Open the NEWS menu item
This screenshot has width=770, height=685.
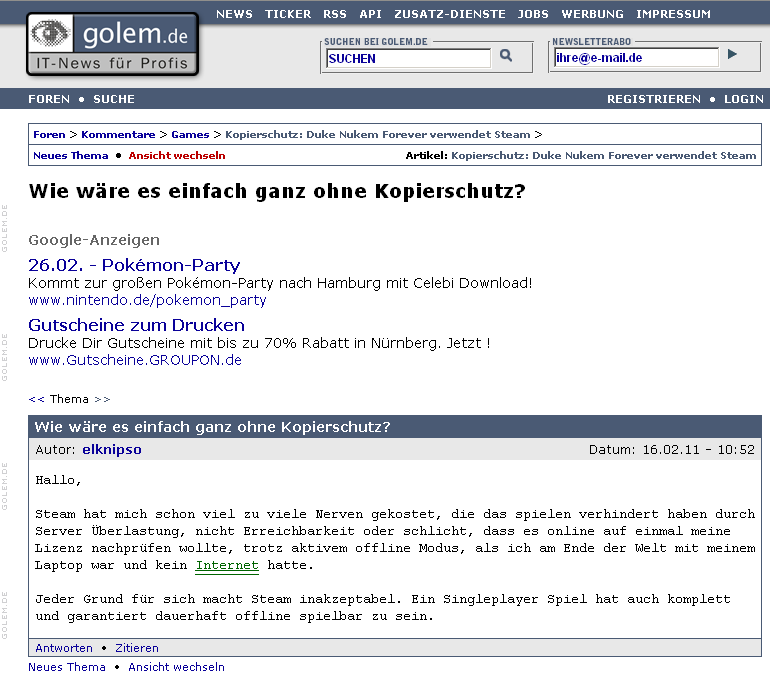coord(234,14)
